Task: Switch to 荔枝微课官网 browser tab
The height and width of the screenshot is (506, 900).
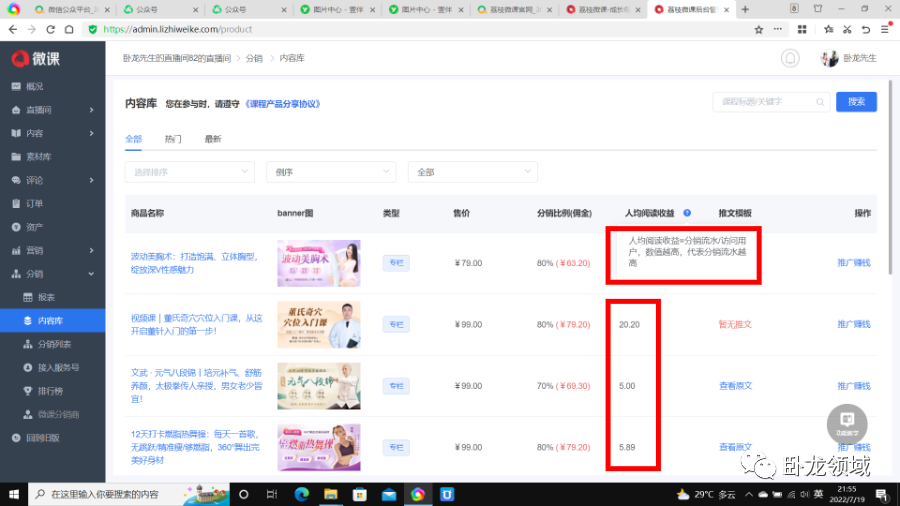Action: pos(514,9)
